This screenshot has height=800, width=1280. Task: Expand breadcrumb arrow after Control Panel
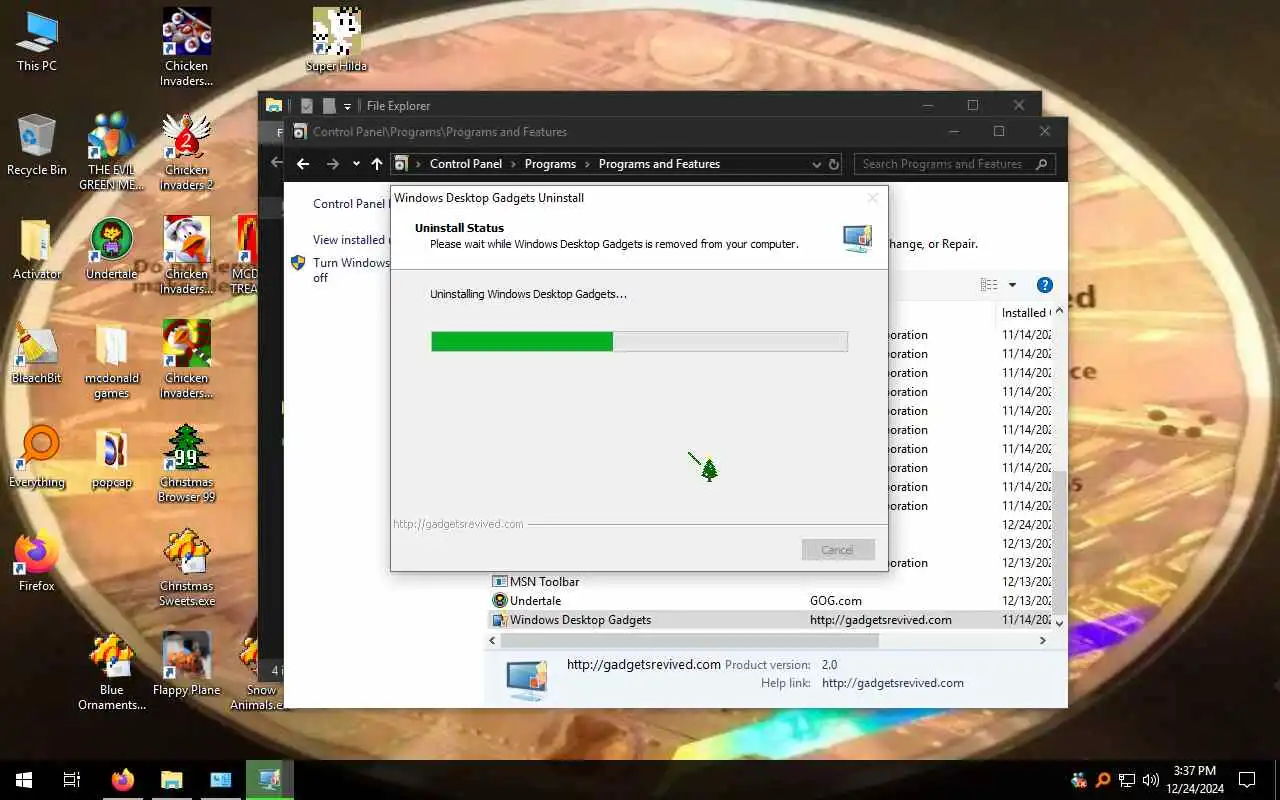point(513,164)
